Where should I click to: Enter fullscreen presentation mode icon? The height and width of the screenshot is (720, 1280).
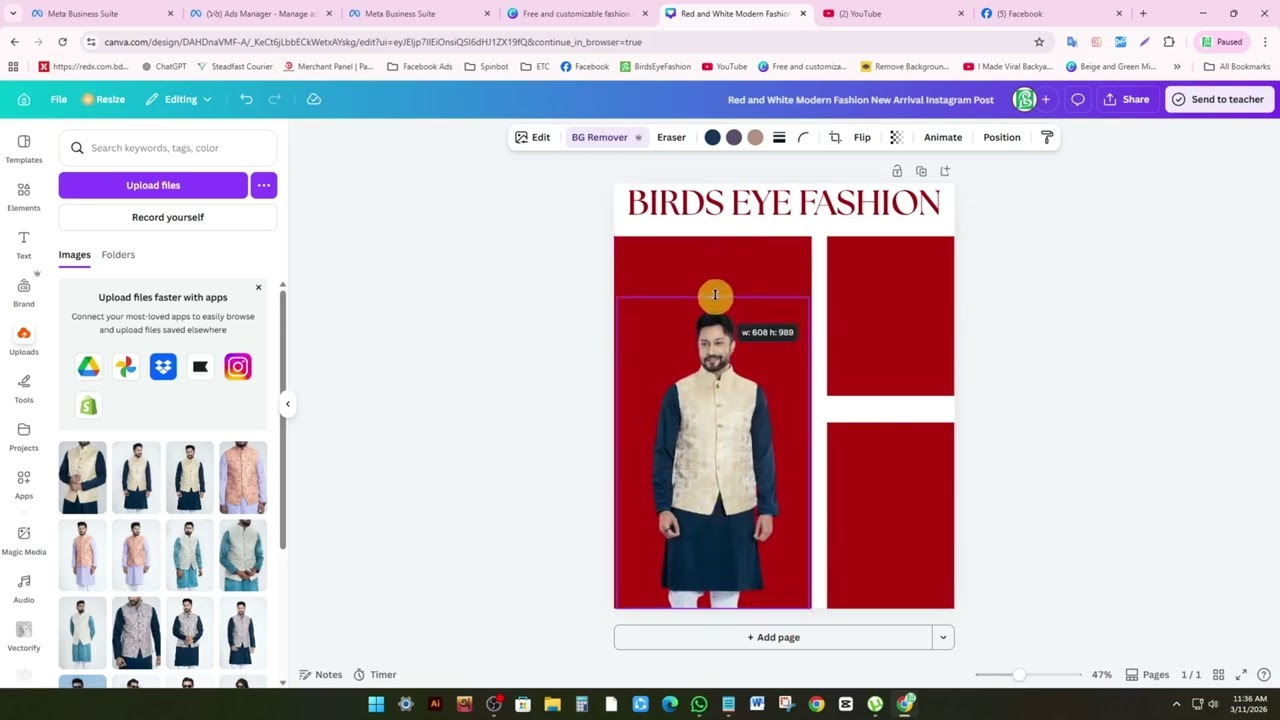click(1241, 675)
